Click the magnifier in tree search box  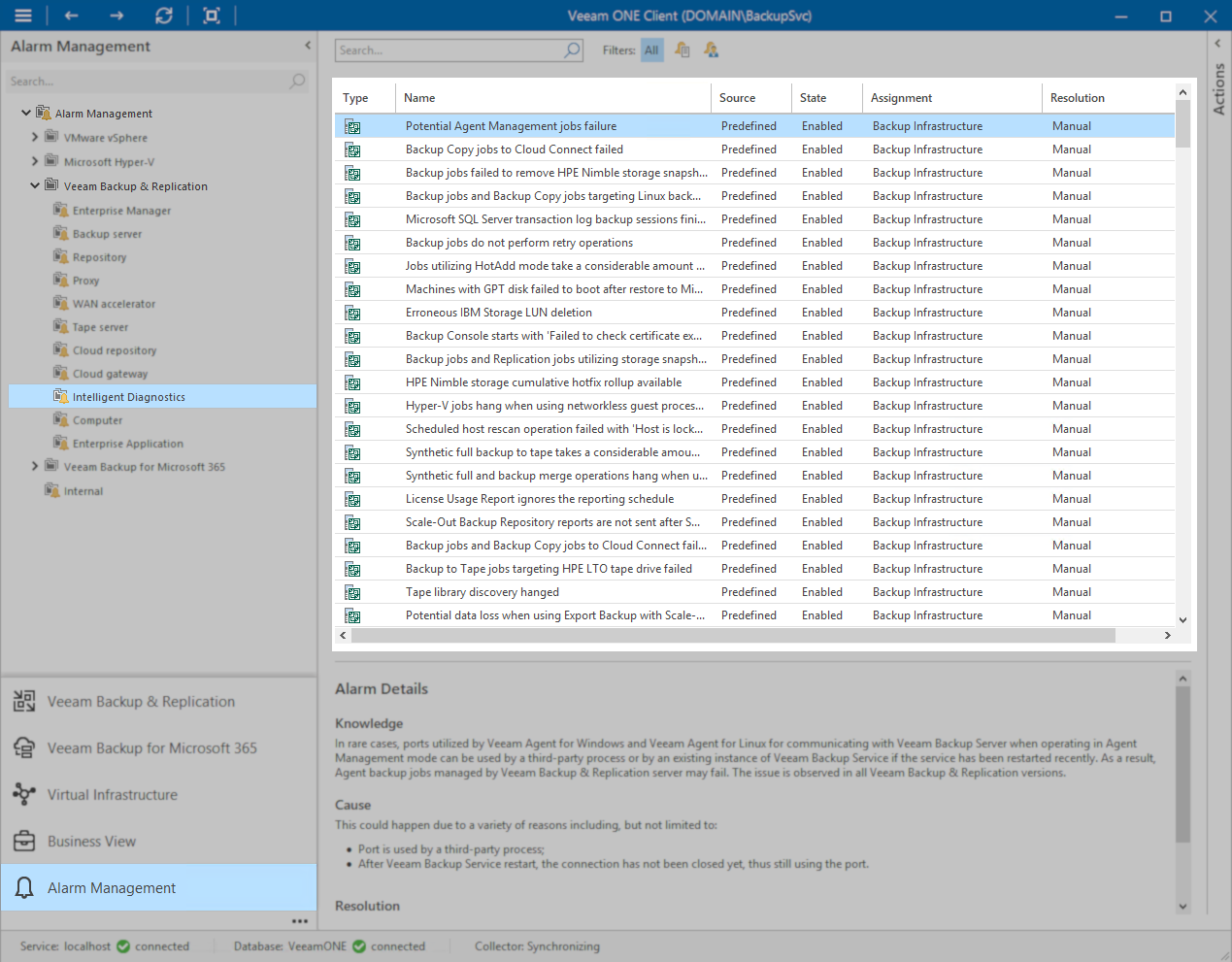297,82
